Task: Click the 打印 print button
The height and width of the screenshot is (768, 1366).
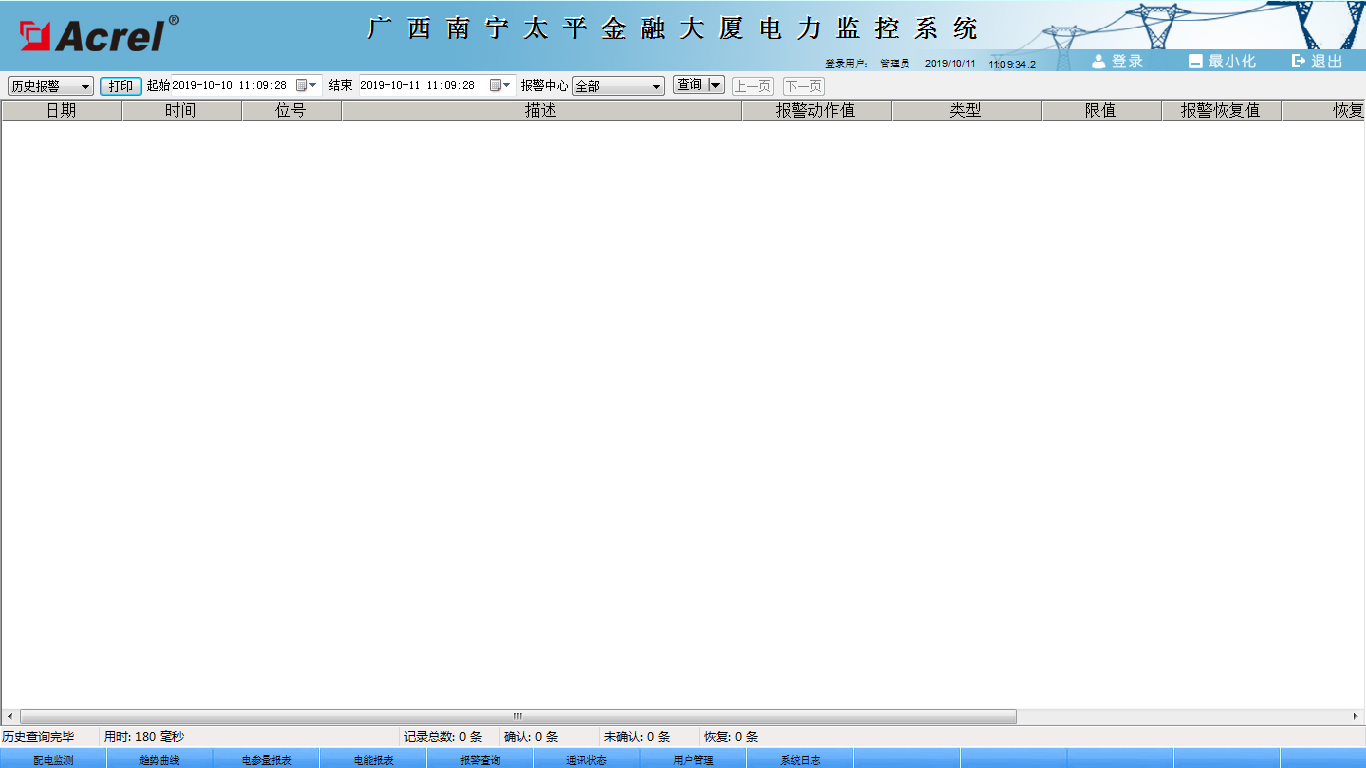Action: [120, 86]
